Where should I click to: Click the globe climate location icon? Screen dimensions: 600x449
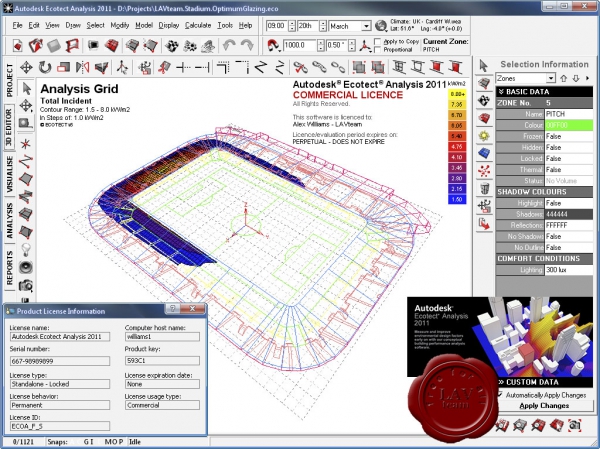381,26
